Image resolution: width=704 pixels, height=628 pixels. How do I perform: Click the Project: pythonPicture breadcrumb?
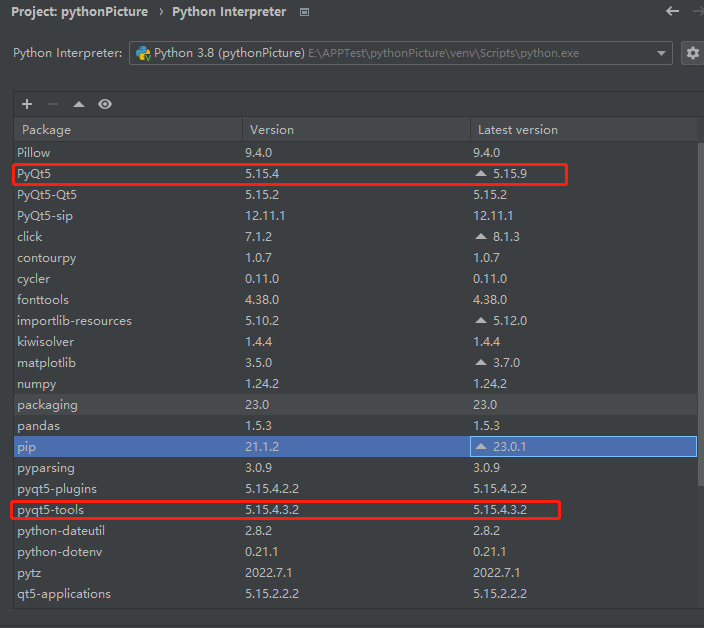tap(79, 12)
